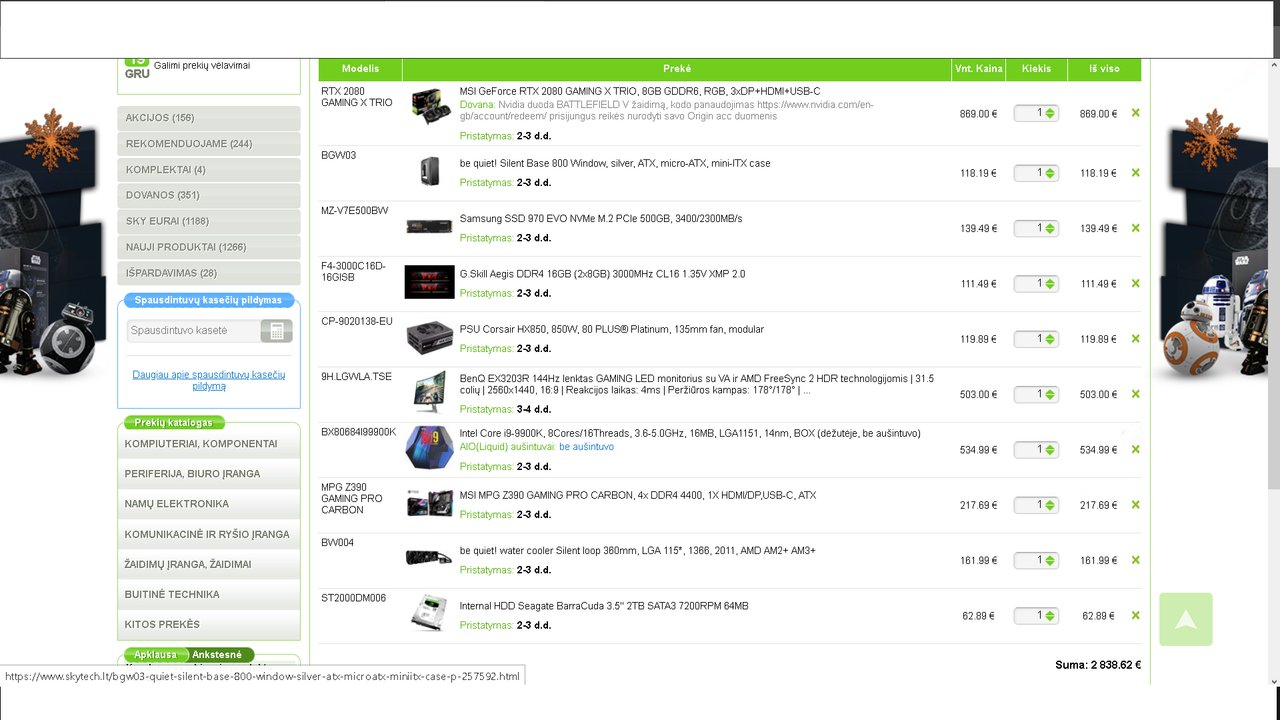
Task: Remove G.Skill Aegis DDR4 memory from cart
Action: pyautogui.click(x=1135, y=283)
